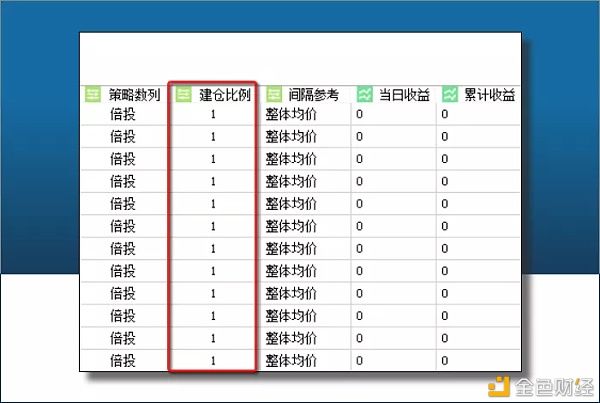Select the 间隔参考 column header text
Image resolution: width=600 pixels, height=403 pixels.
click(313, 95)
